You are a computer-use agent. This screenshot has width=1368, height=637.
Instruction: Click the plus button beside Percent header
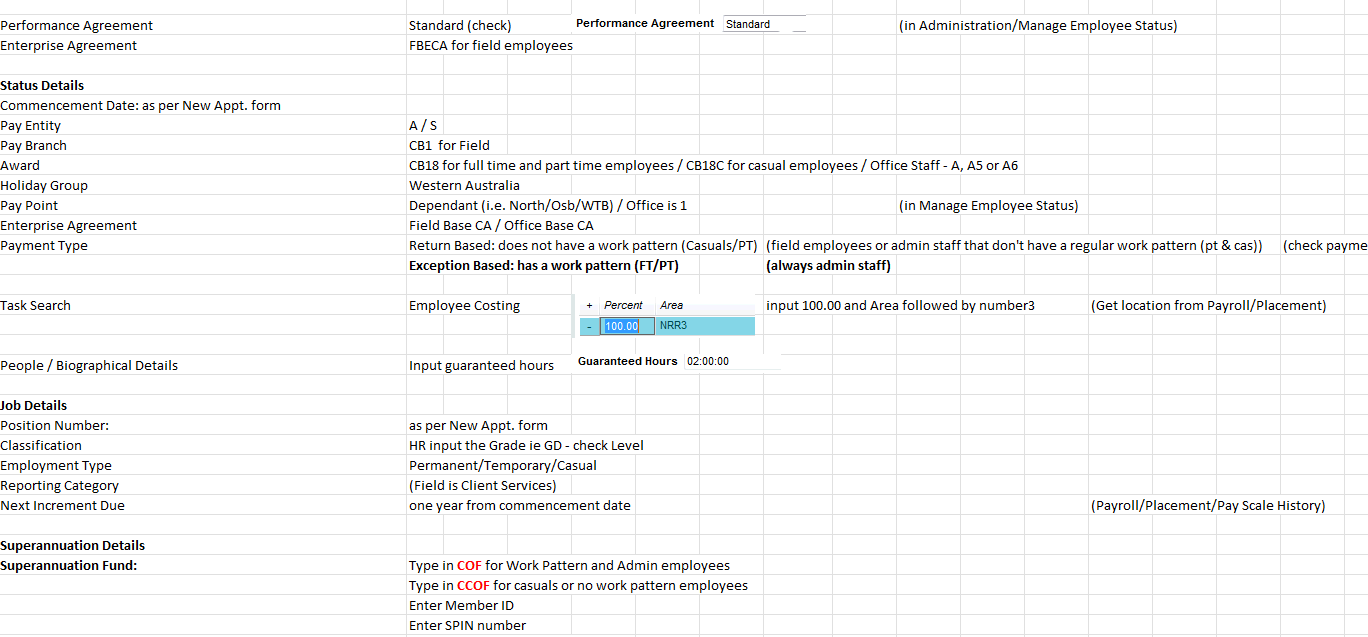pyautogui.click(x=589, y=305)
